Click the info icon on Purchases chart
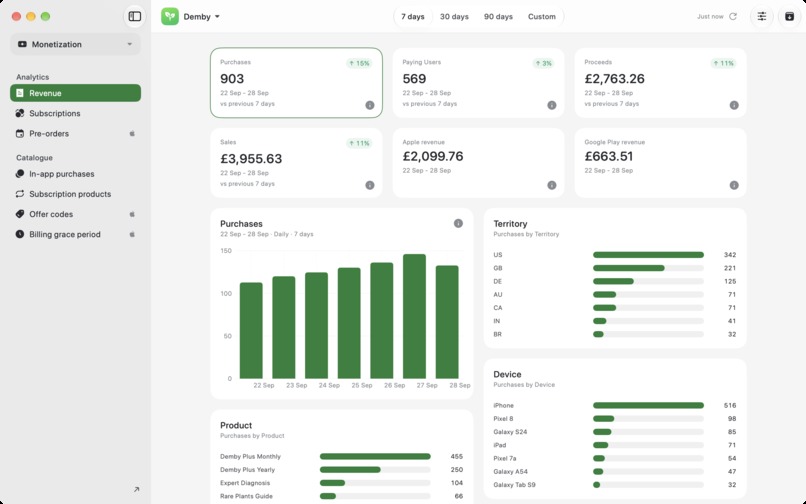This screenshot has width=806, height=504. (458, 223)
